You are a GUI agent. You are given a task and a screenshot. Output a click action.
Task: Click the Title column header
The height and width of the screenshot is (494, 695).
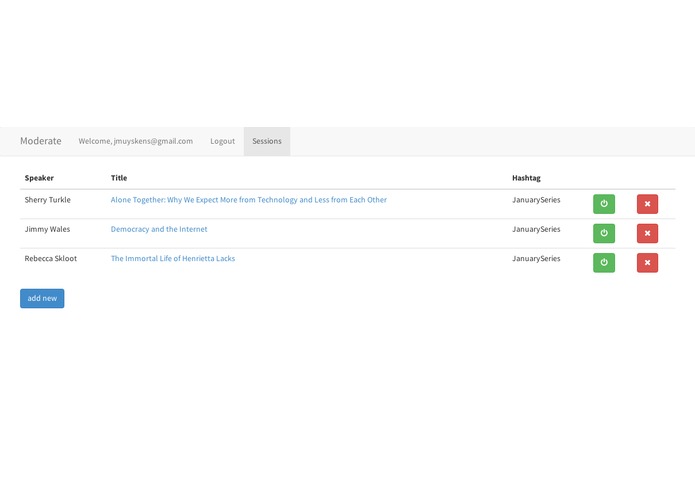[119, 178]
